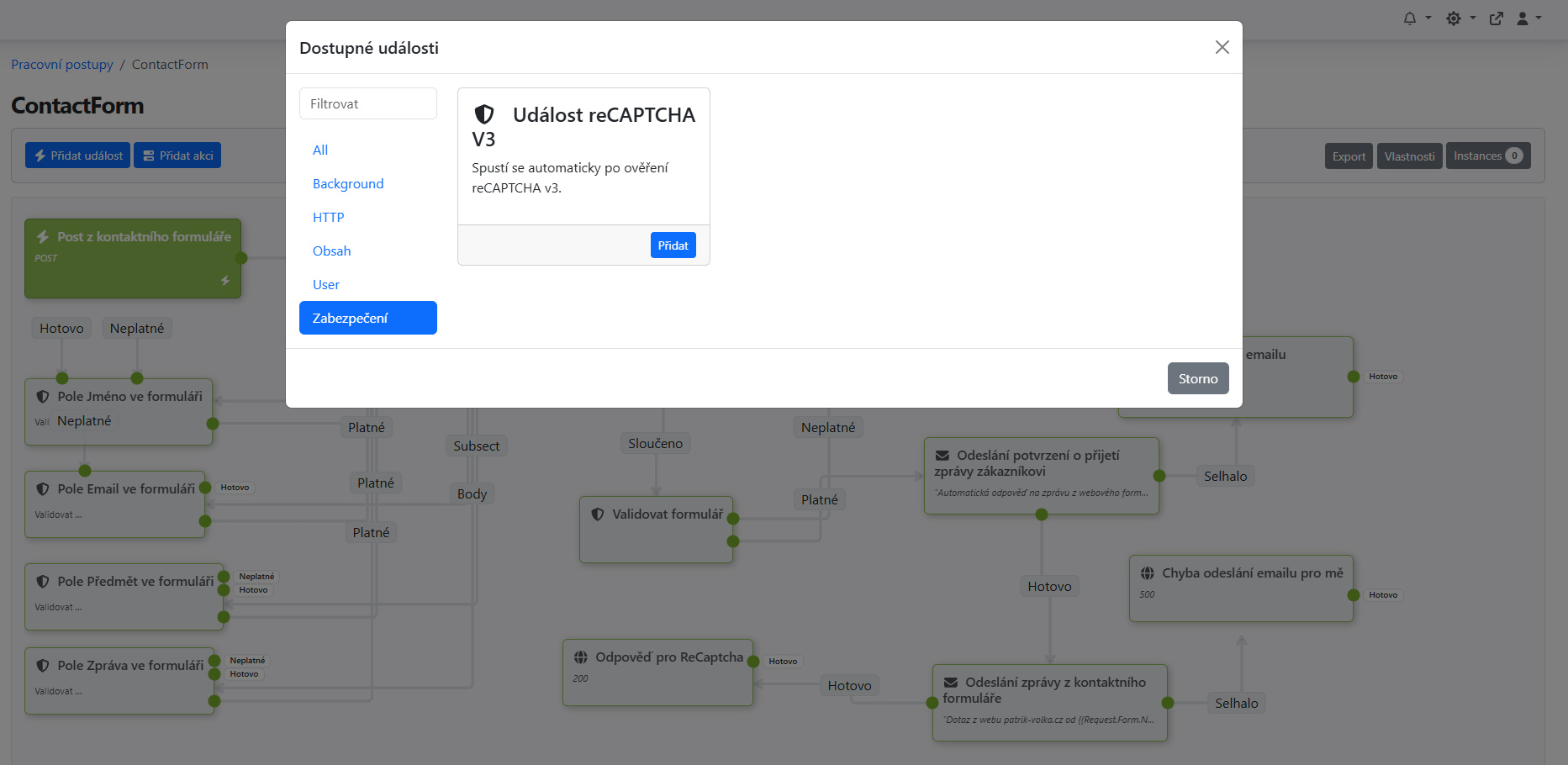Open the notifications bell menu
1568x765 pixels.
pyautogui.click(x=1417, y=18)
